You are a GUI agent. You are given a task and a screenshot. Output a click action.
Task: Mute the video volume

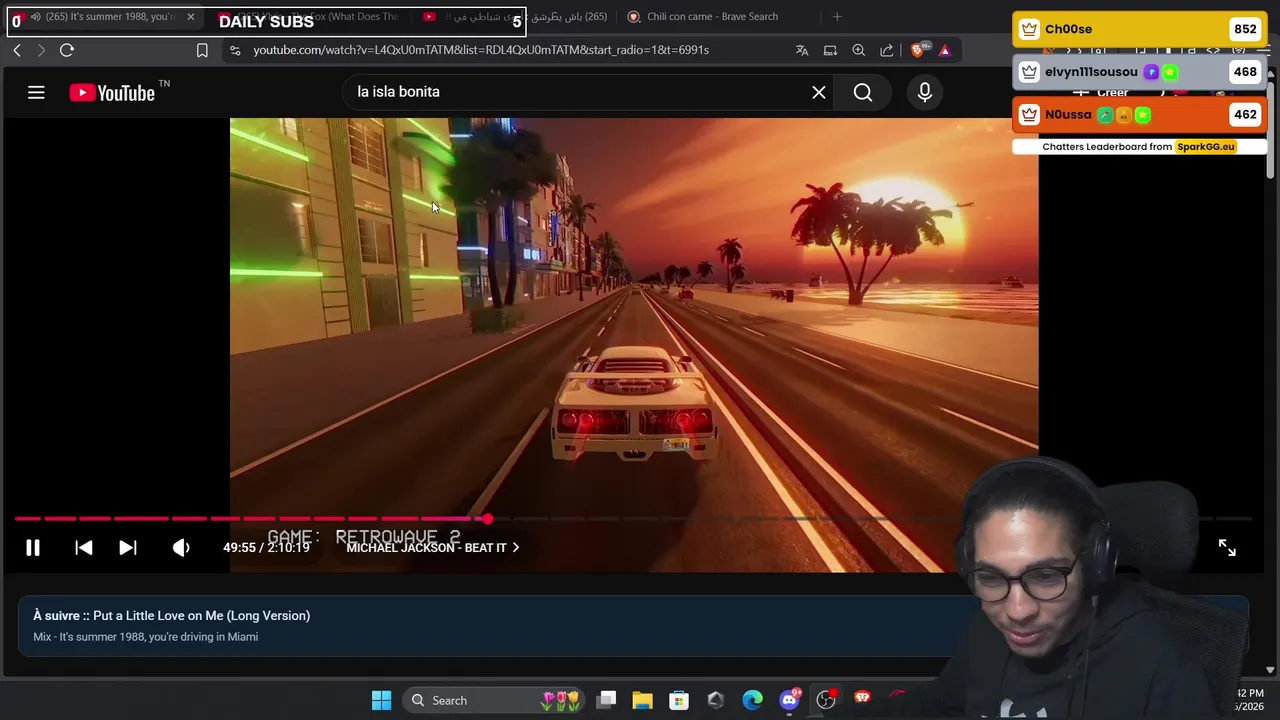tap(181, 547)
